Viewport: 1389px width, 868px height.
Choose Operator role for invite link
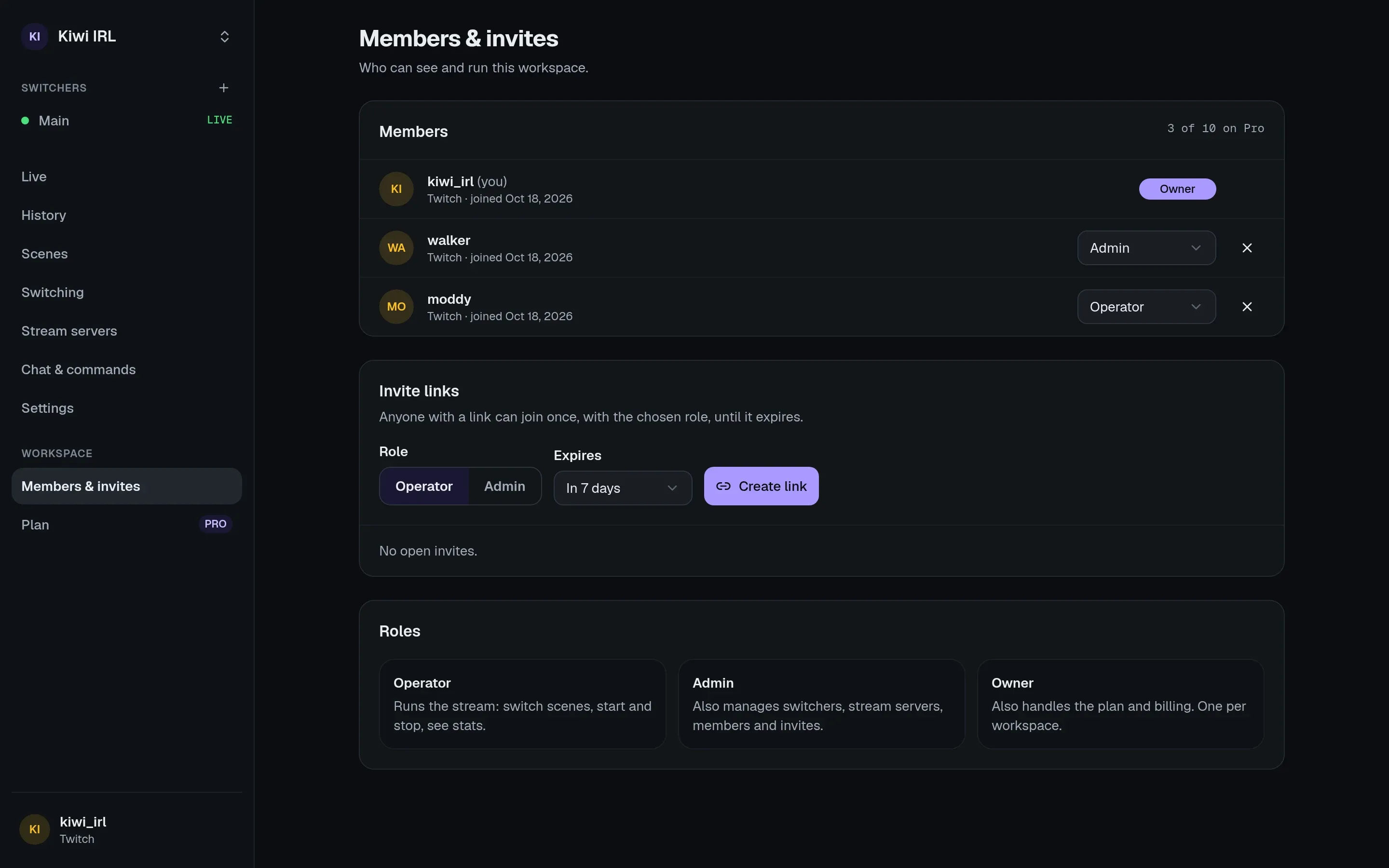(424, 486)
